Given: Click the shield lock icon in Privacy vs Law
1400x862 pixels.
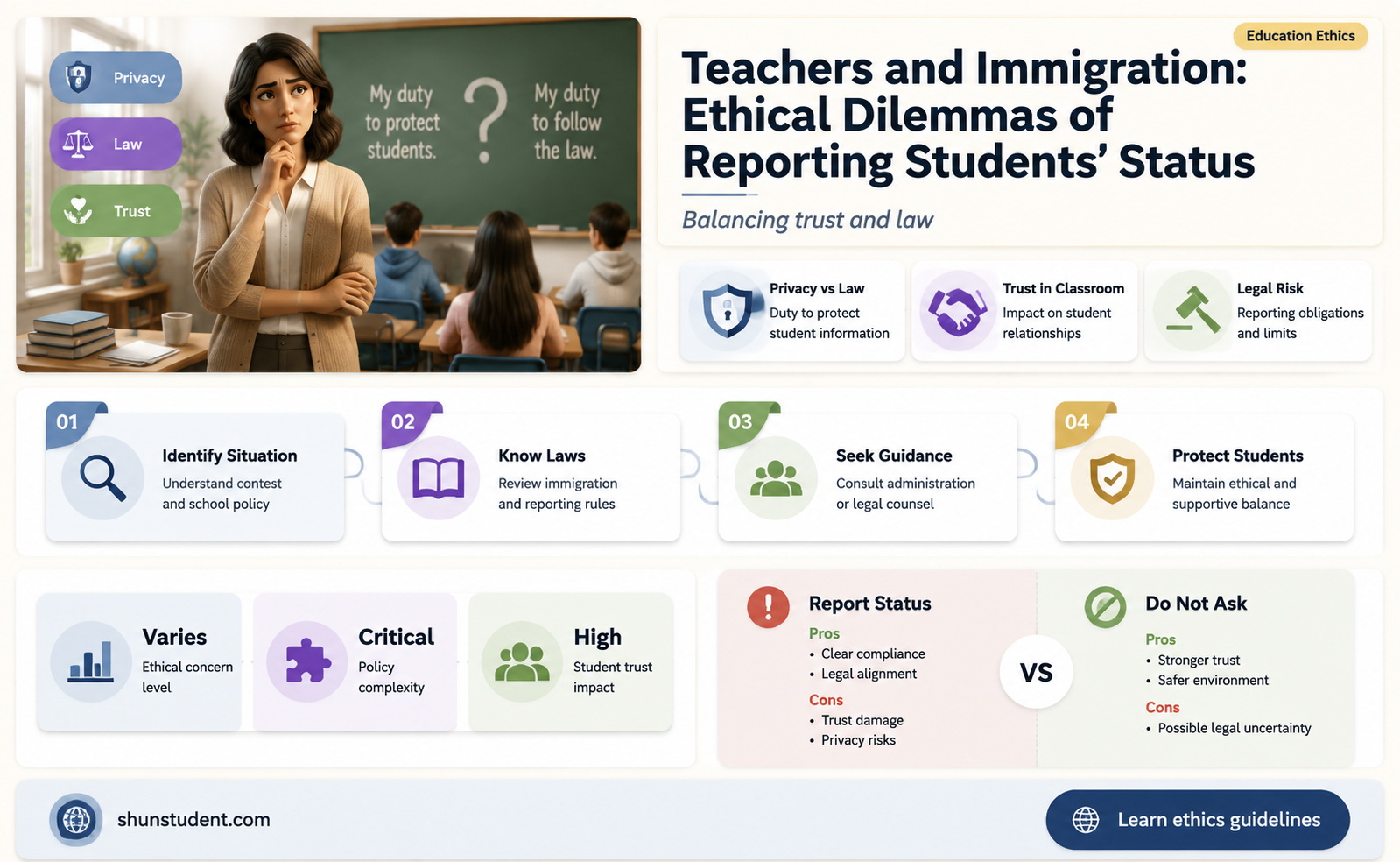Looking at the screenshot, I should click(x=727, y=310).
